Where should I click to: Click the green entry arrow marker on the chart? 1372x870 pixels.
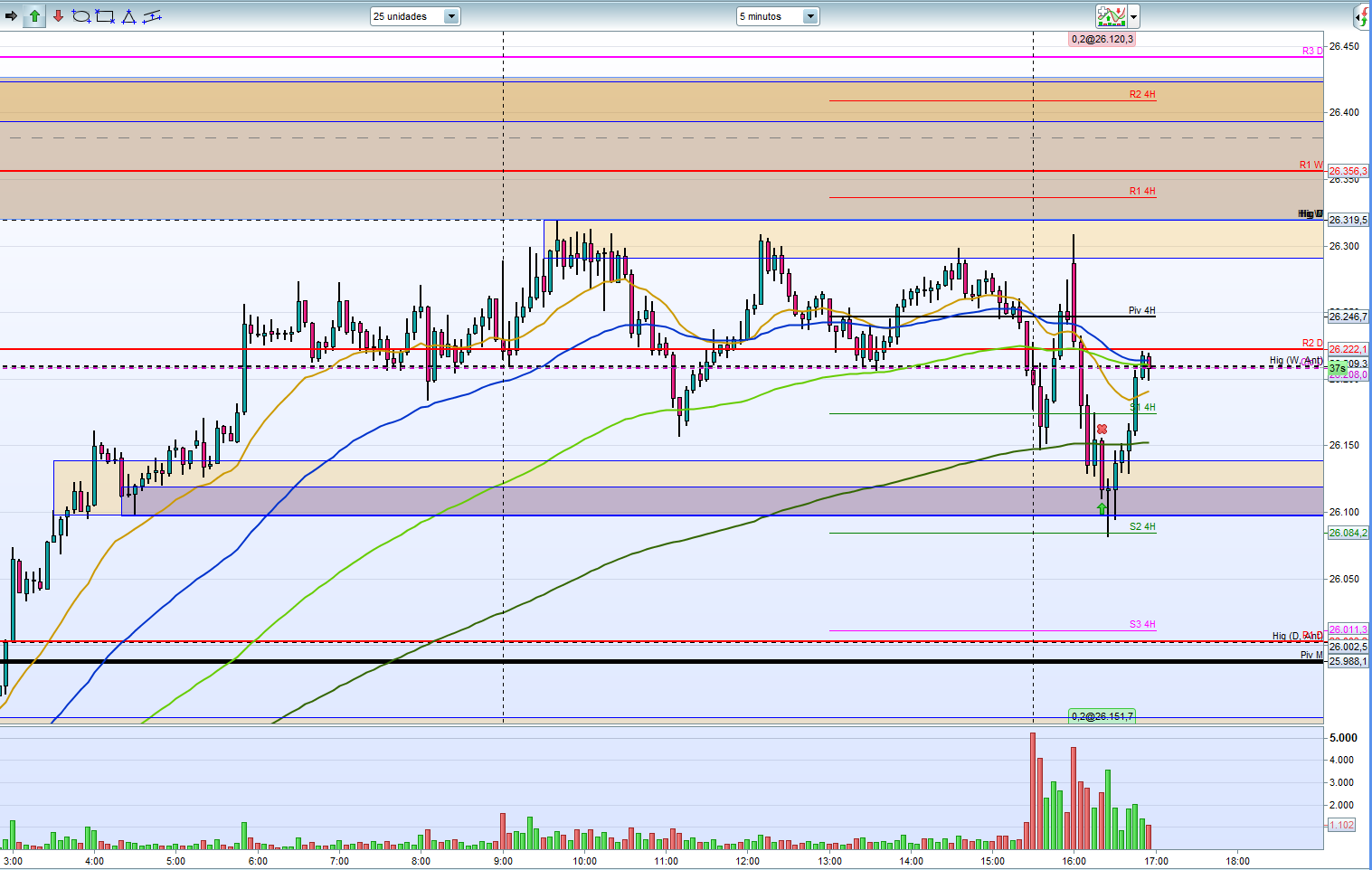pyautogui.click(x=1102, y=509)
